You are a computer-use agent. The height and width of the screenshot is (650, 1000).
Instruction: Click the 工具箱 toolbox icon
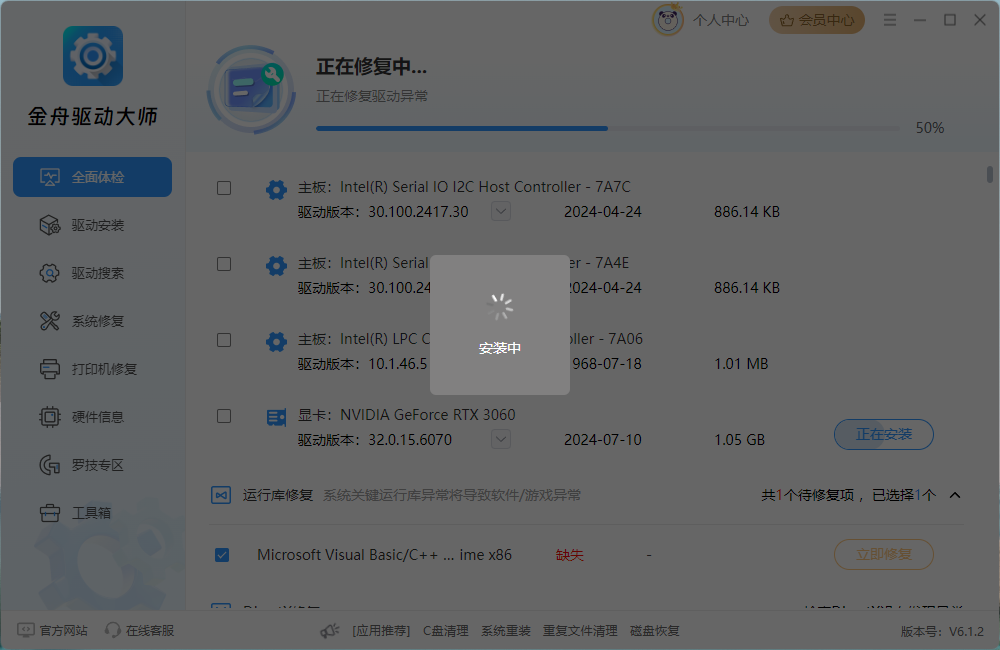(x=50, y=513)
